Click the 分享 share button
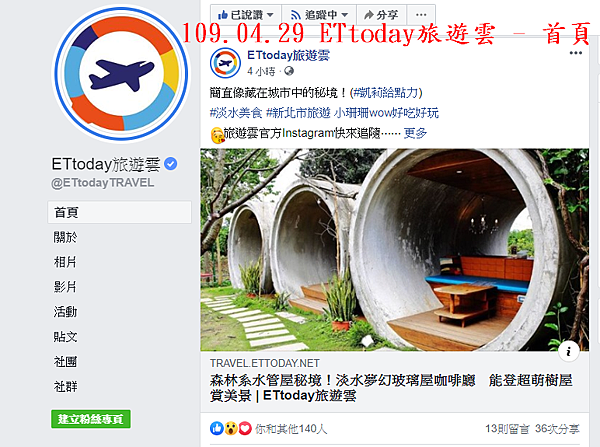 pyautogui.click(x=382, y=15)
